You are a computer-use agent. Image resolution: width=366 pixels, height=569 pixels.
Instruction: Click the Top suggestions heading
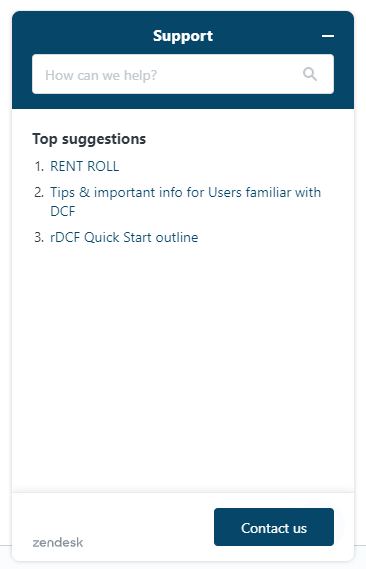(89, 139)
